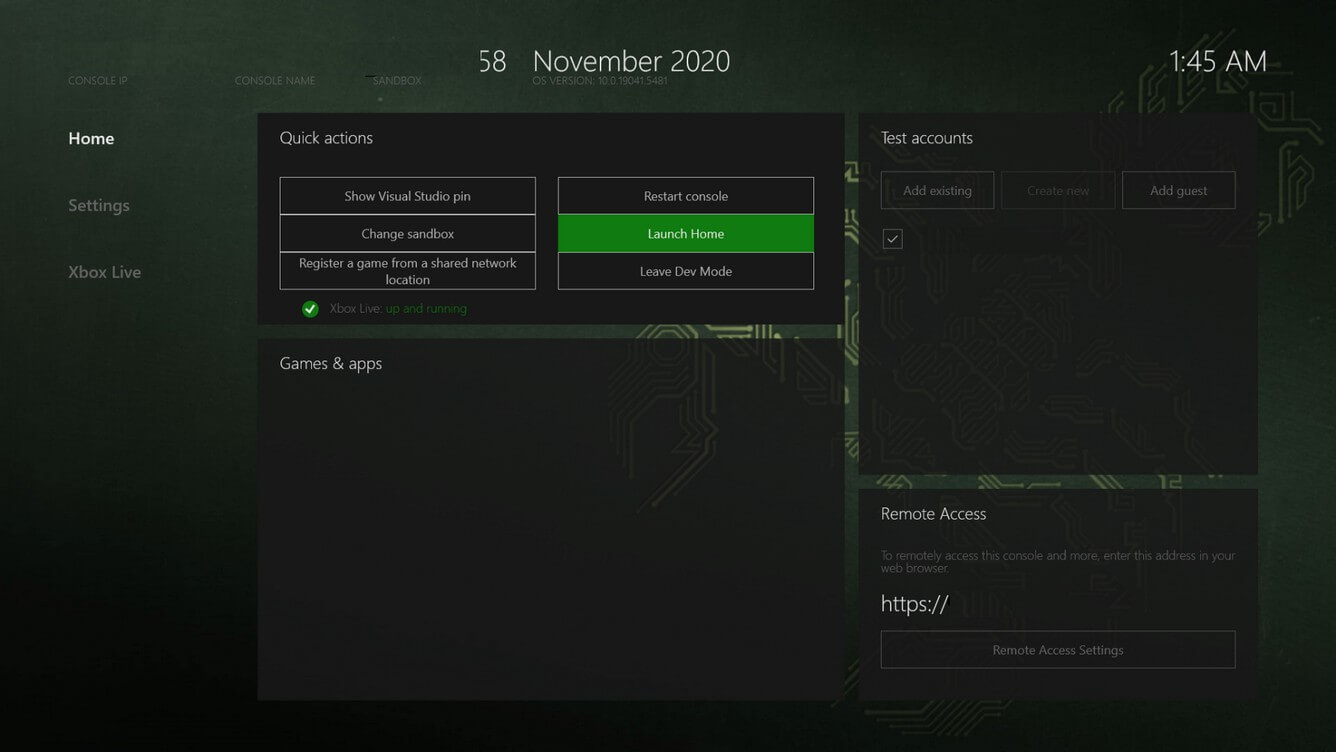Screen dimensions: 1336x752
Task: Click the green Xbox Live status checkmark icon
Action: pyautogui.click(x=310, y=309)
